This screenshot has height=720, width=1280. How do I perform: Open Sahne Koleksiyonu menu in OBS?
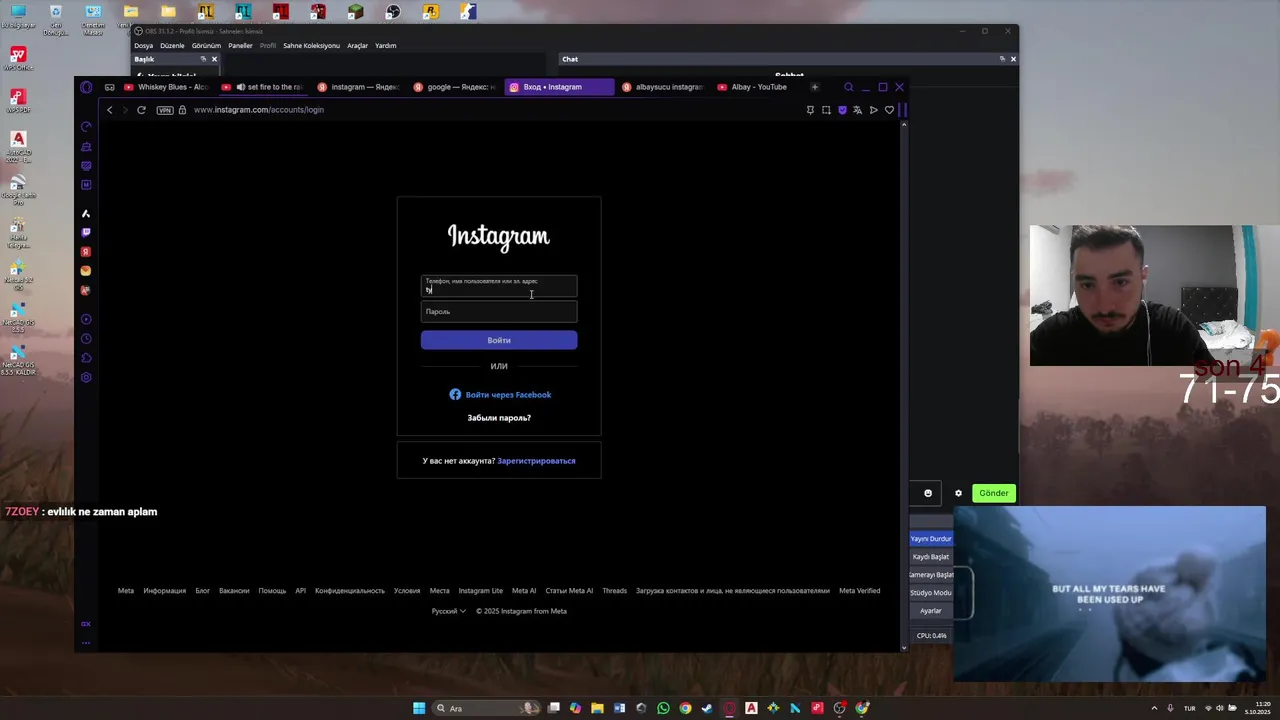[311, 46]
